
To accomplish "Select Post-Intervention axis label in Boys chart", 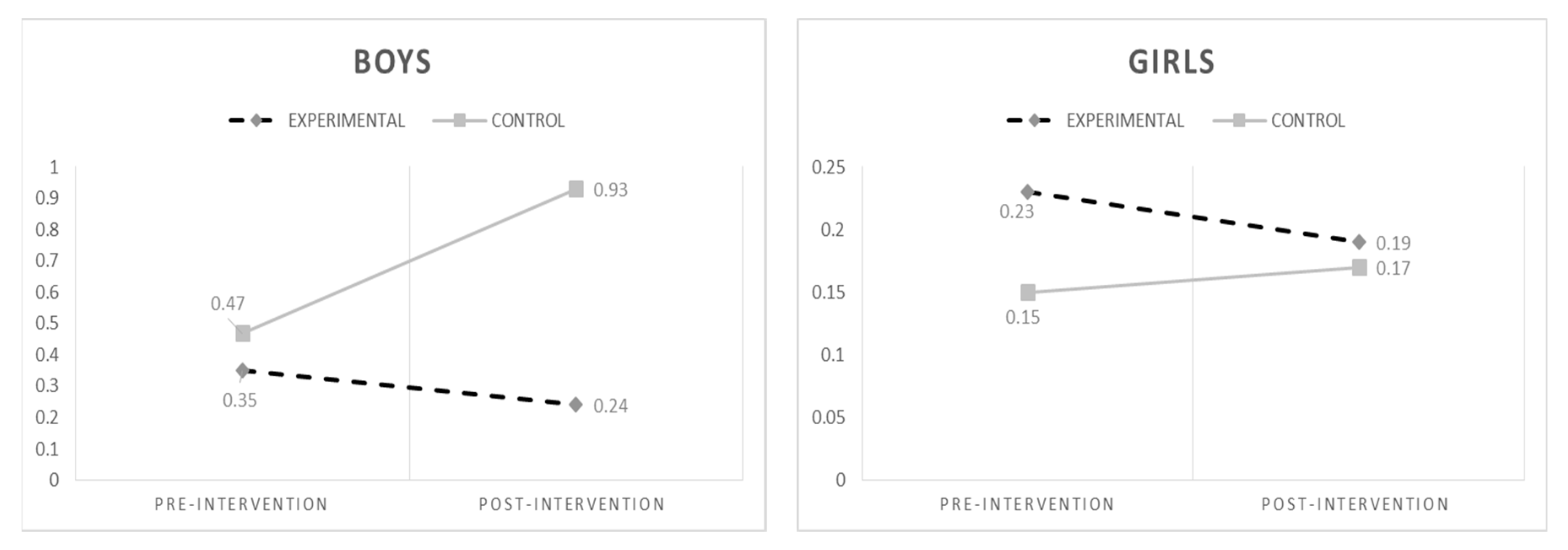I will [571, 504].
